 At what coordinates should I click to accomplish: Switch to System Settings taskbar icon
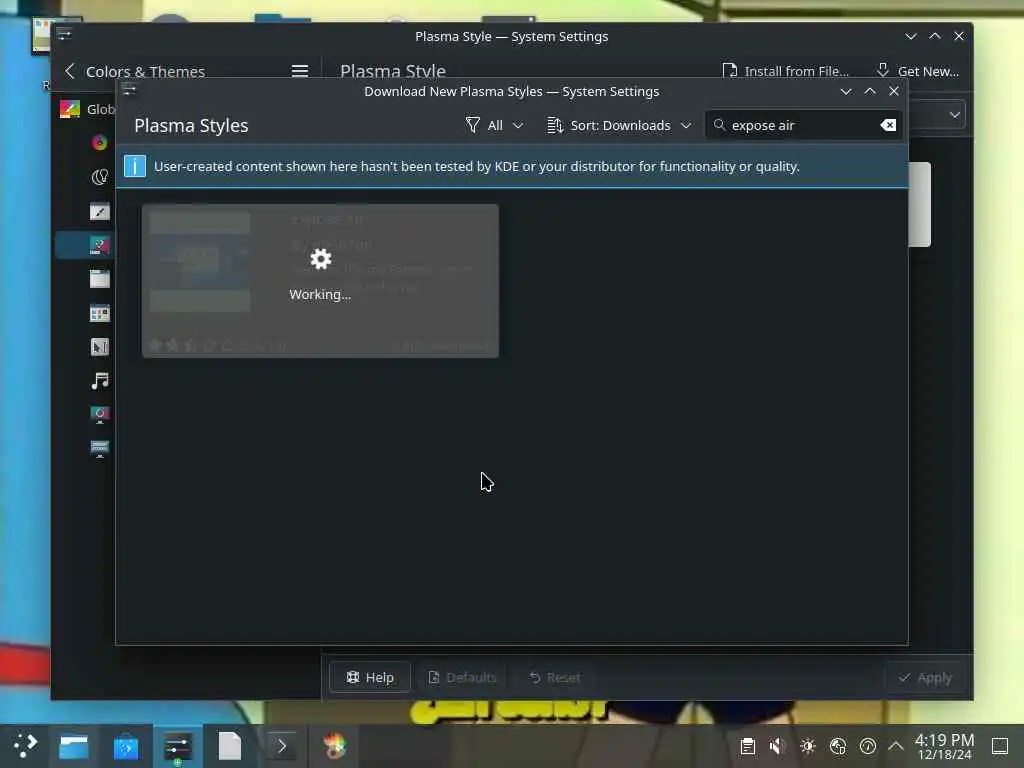(x=178, y=746)
